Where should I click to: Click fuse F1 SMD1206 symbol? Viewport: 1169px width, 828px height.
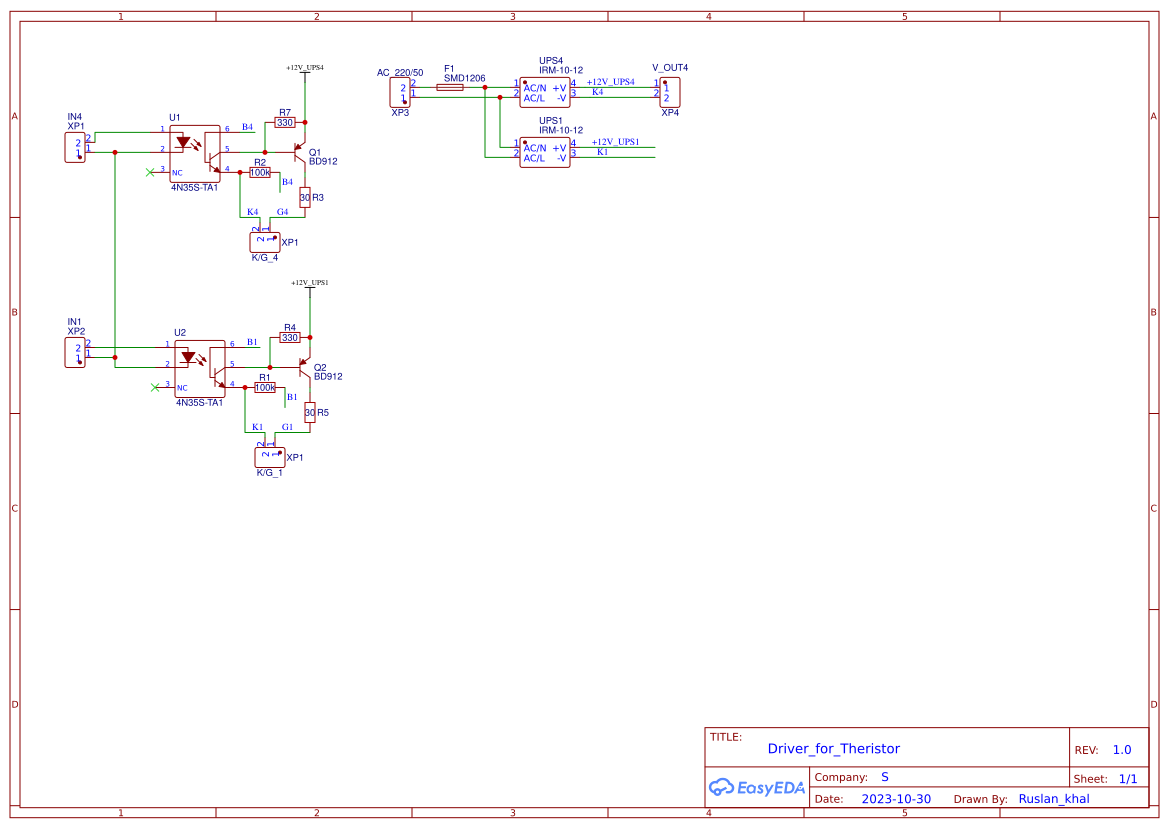(452, 86)
